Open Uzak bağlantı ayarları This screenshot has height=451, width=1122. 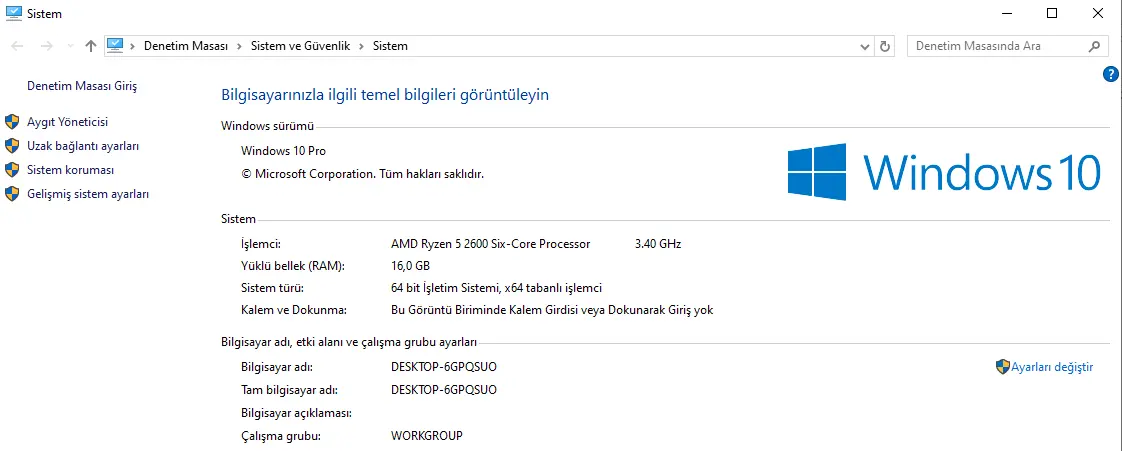(x=83, y=146)
